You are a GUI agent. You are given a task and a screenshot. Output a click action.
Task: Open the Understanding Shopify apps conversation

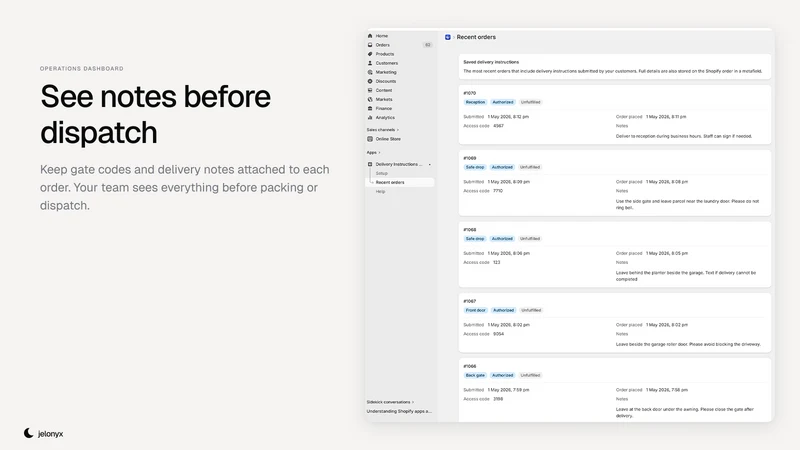pos(399,411)
